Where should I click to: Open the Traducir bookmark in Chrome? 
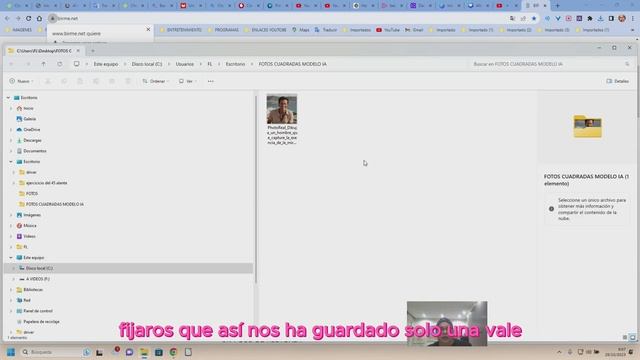point(326,30)
